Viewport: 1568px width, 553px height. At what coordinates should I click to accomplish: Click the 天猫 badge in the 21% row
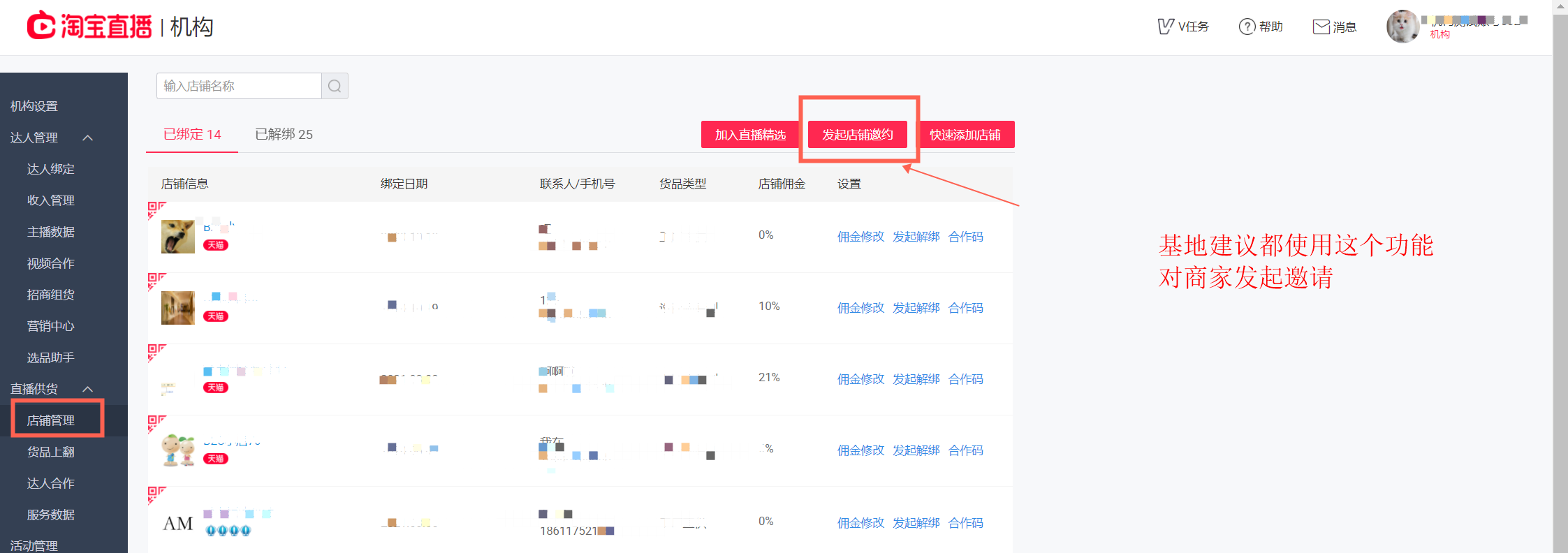[216, 388]
